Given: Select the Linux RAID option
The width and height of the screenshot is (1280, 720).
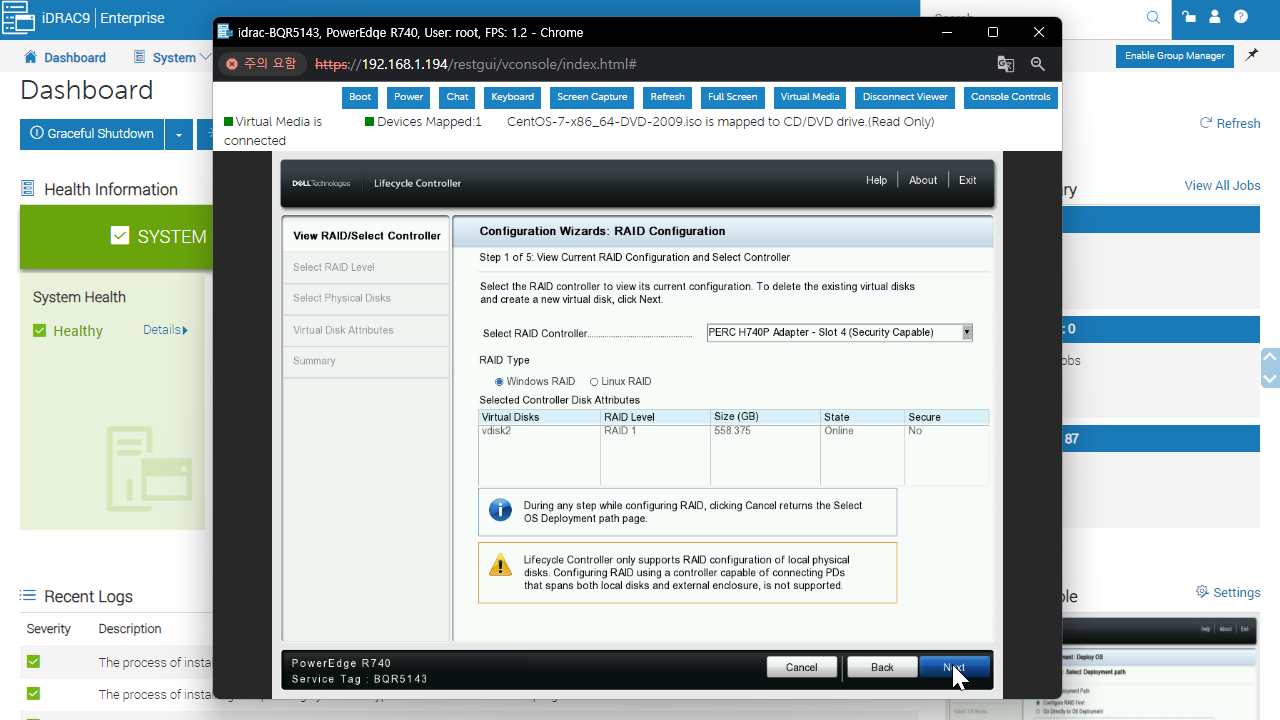Looking at the screenshot, I should point(594,382).
